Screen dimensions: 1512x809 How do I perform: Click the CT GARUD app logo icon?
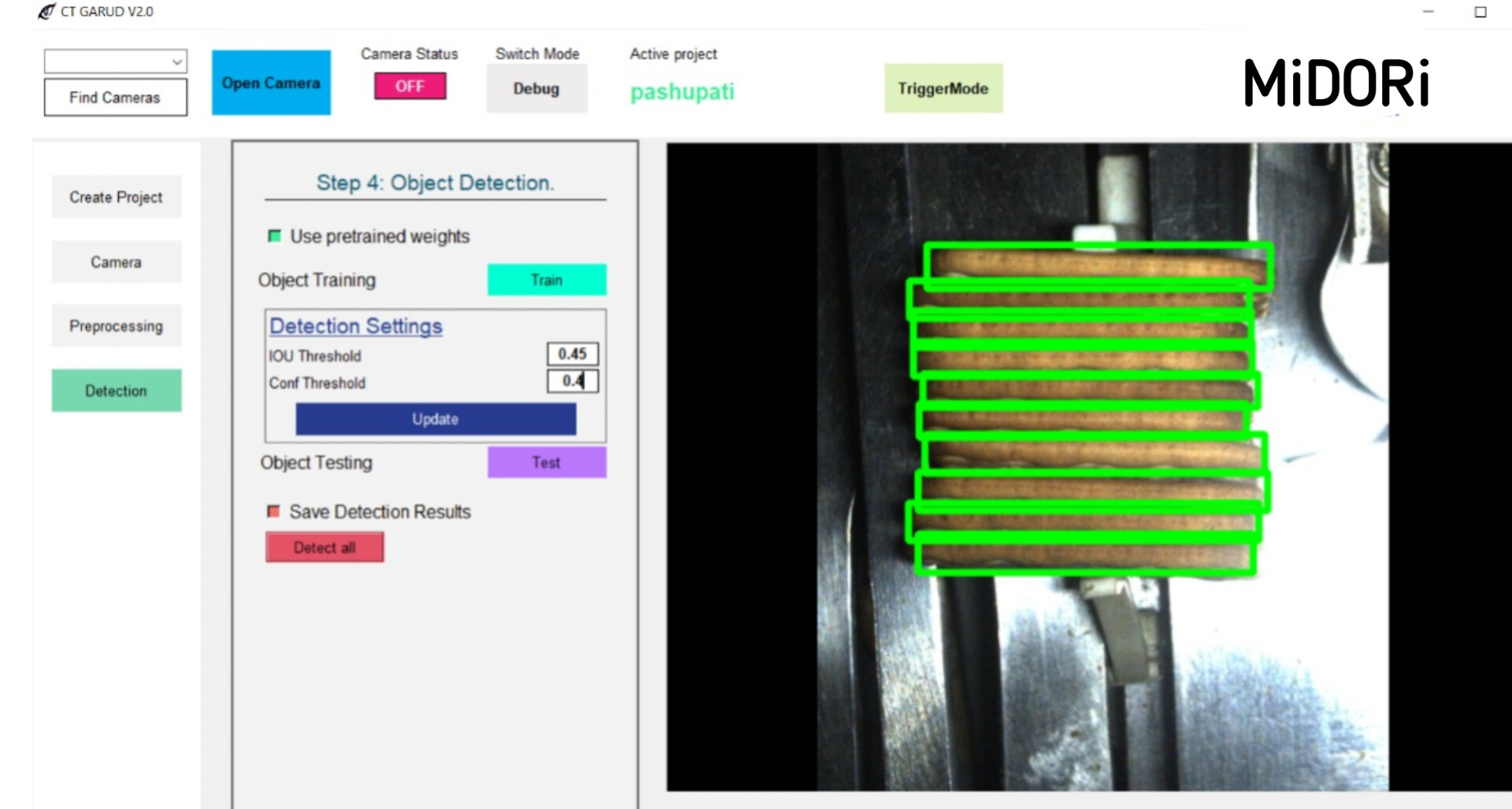[46, 12]
